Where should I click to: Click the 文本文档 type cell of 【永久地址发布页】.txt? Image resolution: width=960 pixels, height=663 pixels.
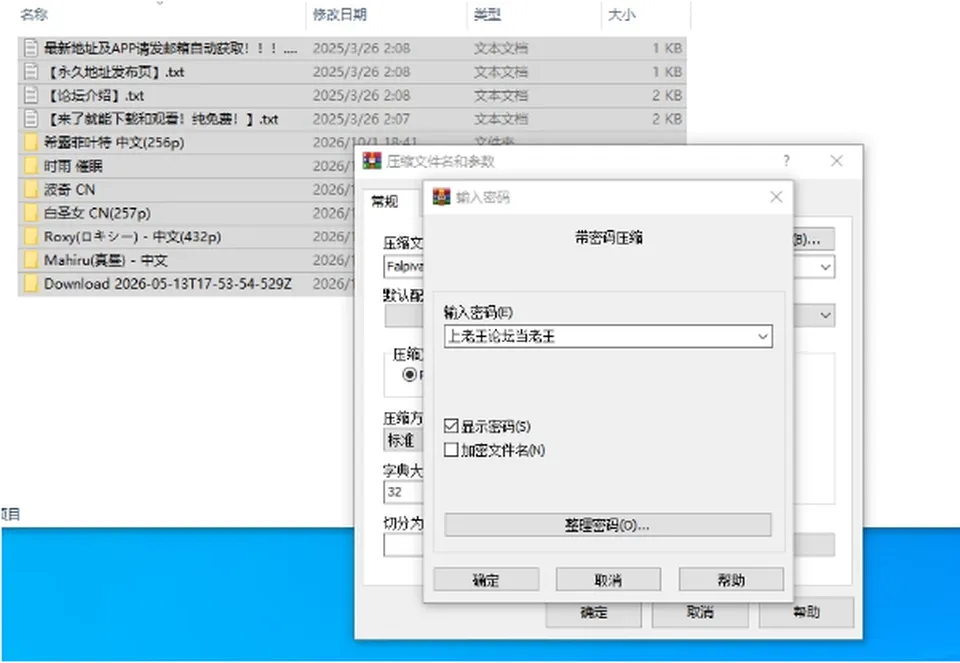click(500, 72)
